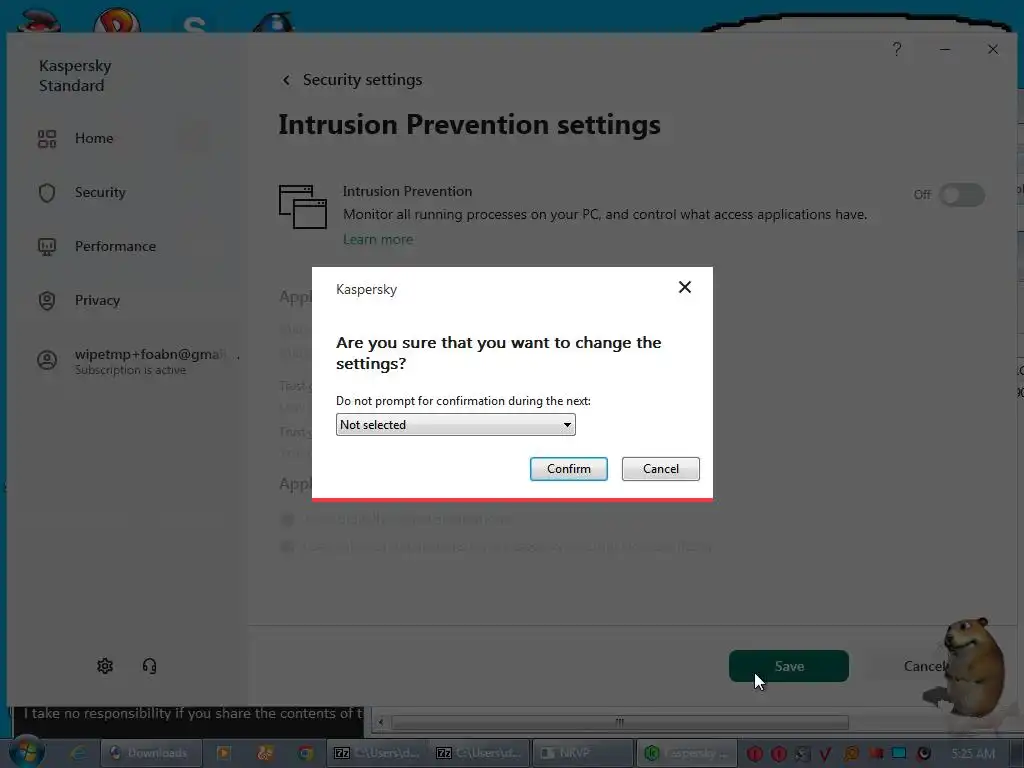The height and width of the screenshot is (768, 1024).
Task: Click the Save button
Action: coord(789,666)
